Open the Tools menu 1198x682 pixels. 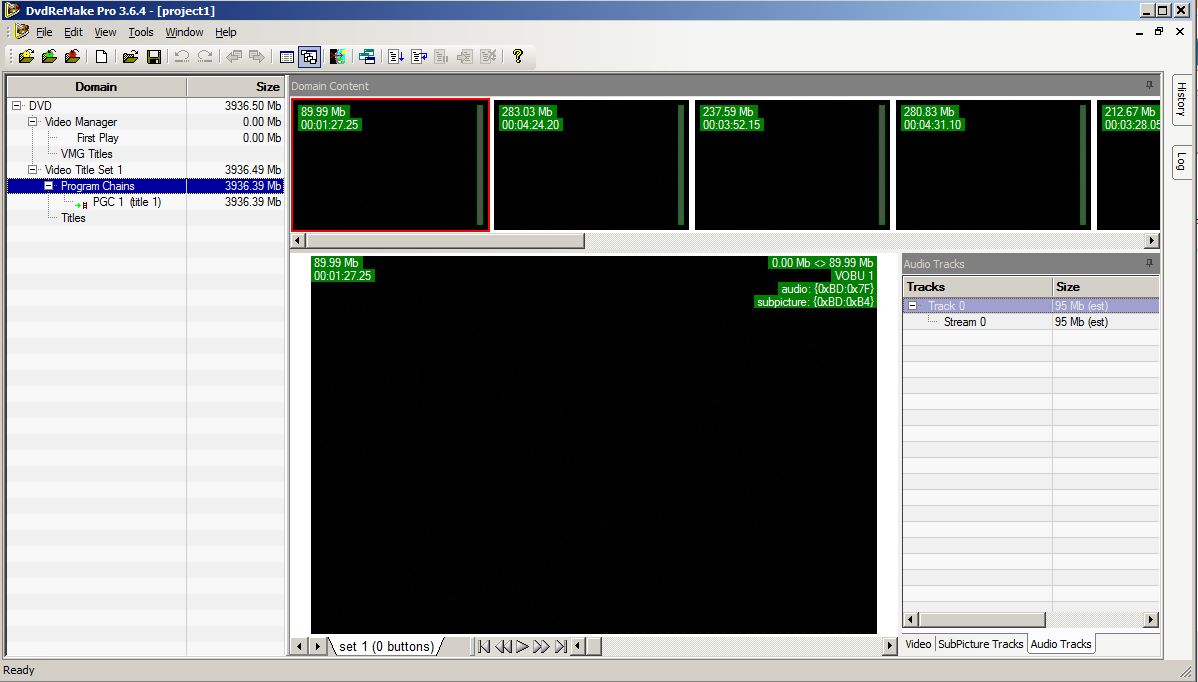tap(140, 32)
